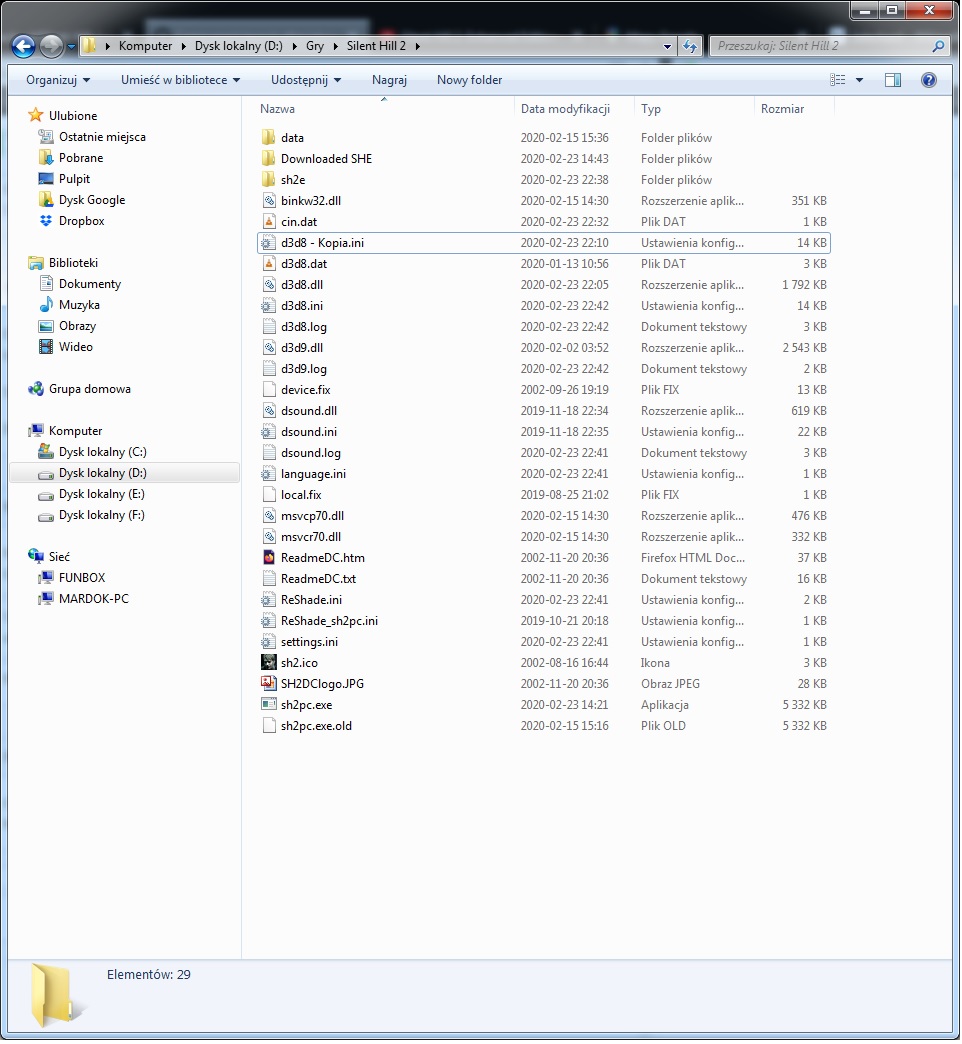Open the Organizuj menu
962x1044 pixels.
(58, 80)
